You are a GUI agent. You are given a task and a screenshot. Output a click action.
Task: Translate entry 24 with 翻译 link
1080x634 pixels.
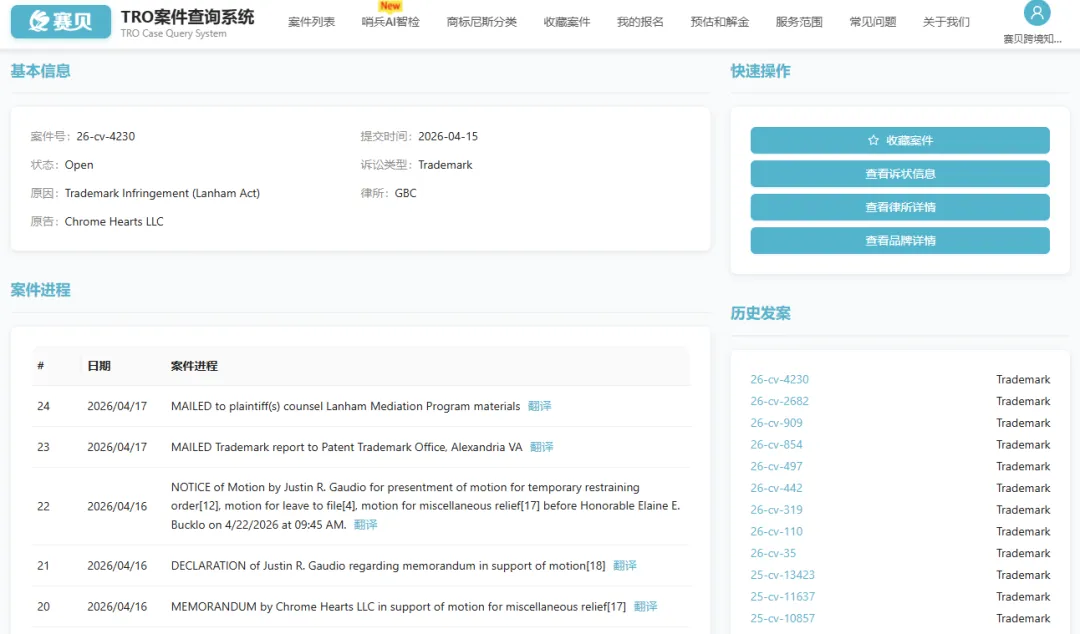point(539,406)
